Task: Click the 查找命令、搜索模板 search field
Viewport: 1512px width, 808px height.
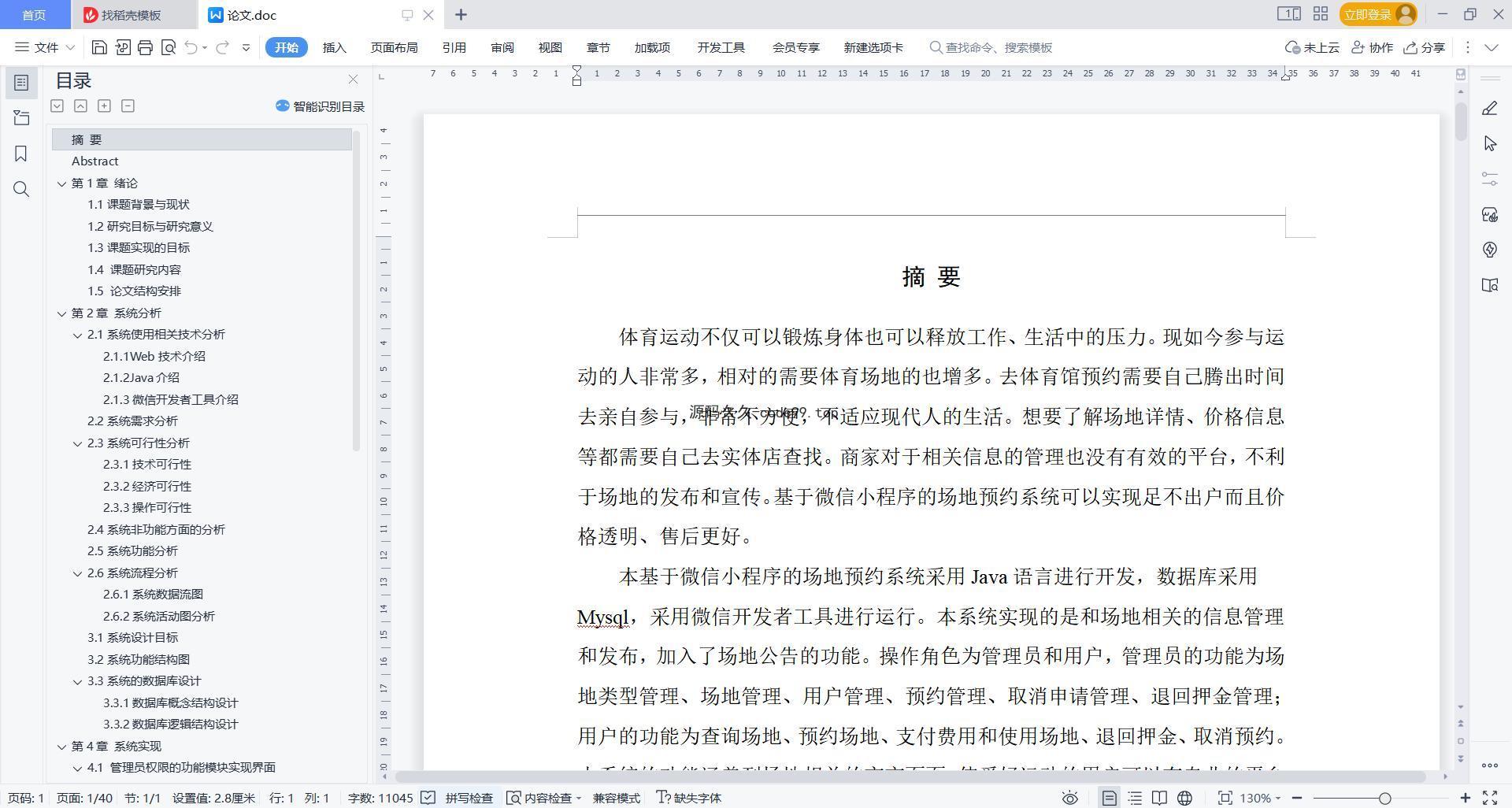Action: tap(991, 47)
